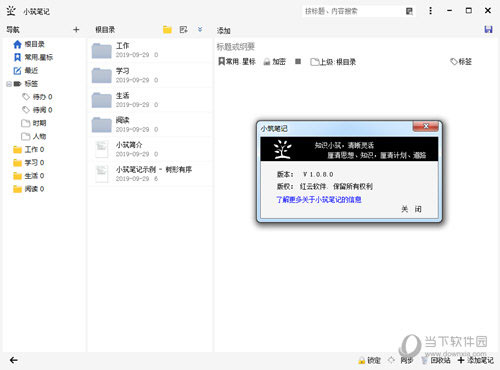Screen dimensions: 500x370
Task: Collapse the 标签 tags tree node
Action: click(x=9, y=84)
